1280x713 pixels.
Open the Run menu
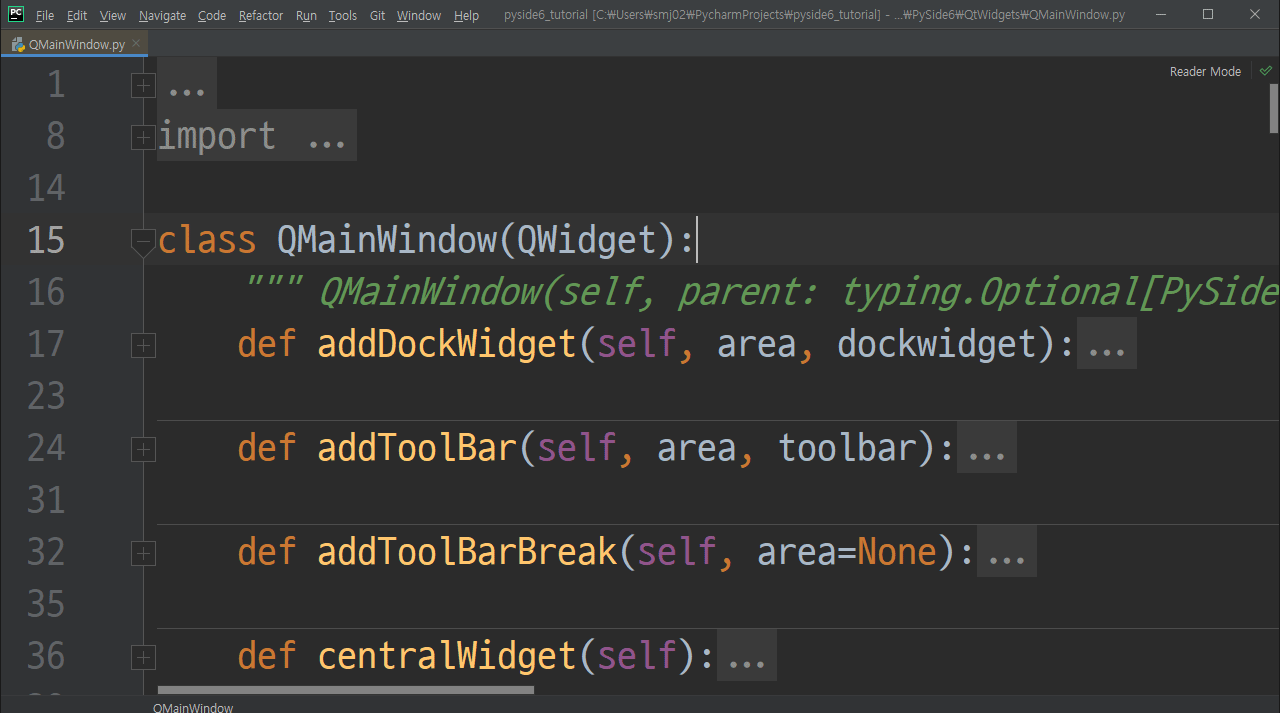click(x=306, y=15)
